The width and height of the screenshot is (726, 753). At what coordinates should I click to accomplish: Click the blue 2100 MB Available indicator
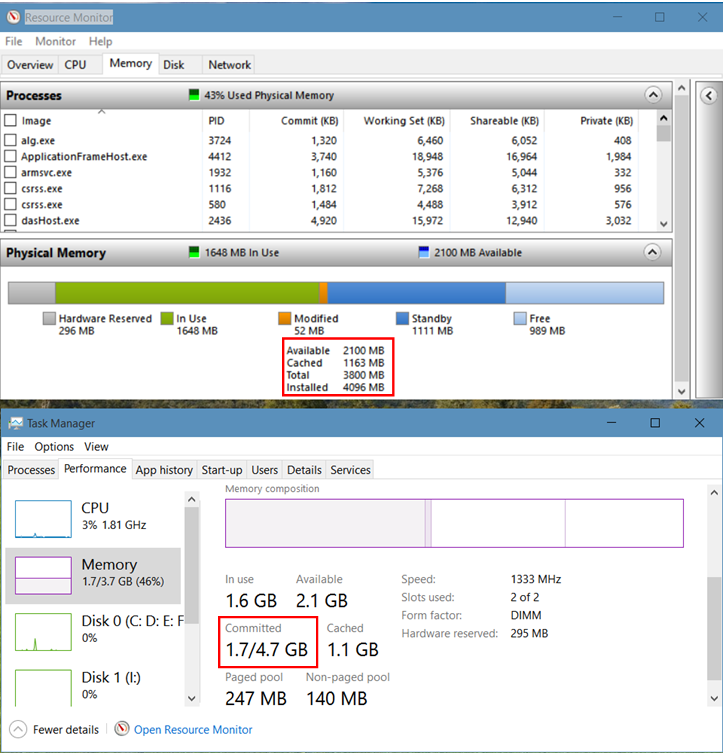point(424,252)
